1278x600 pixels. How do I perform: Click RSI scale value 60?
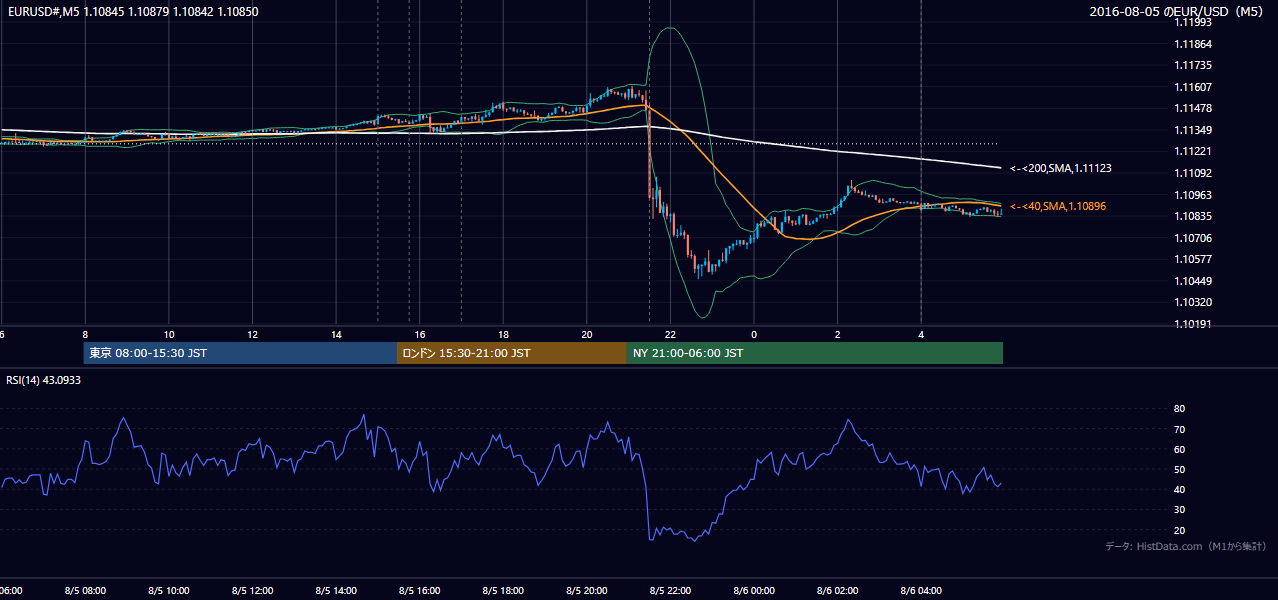(x=1180, y=449)
